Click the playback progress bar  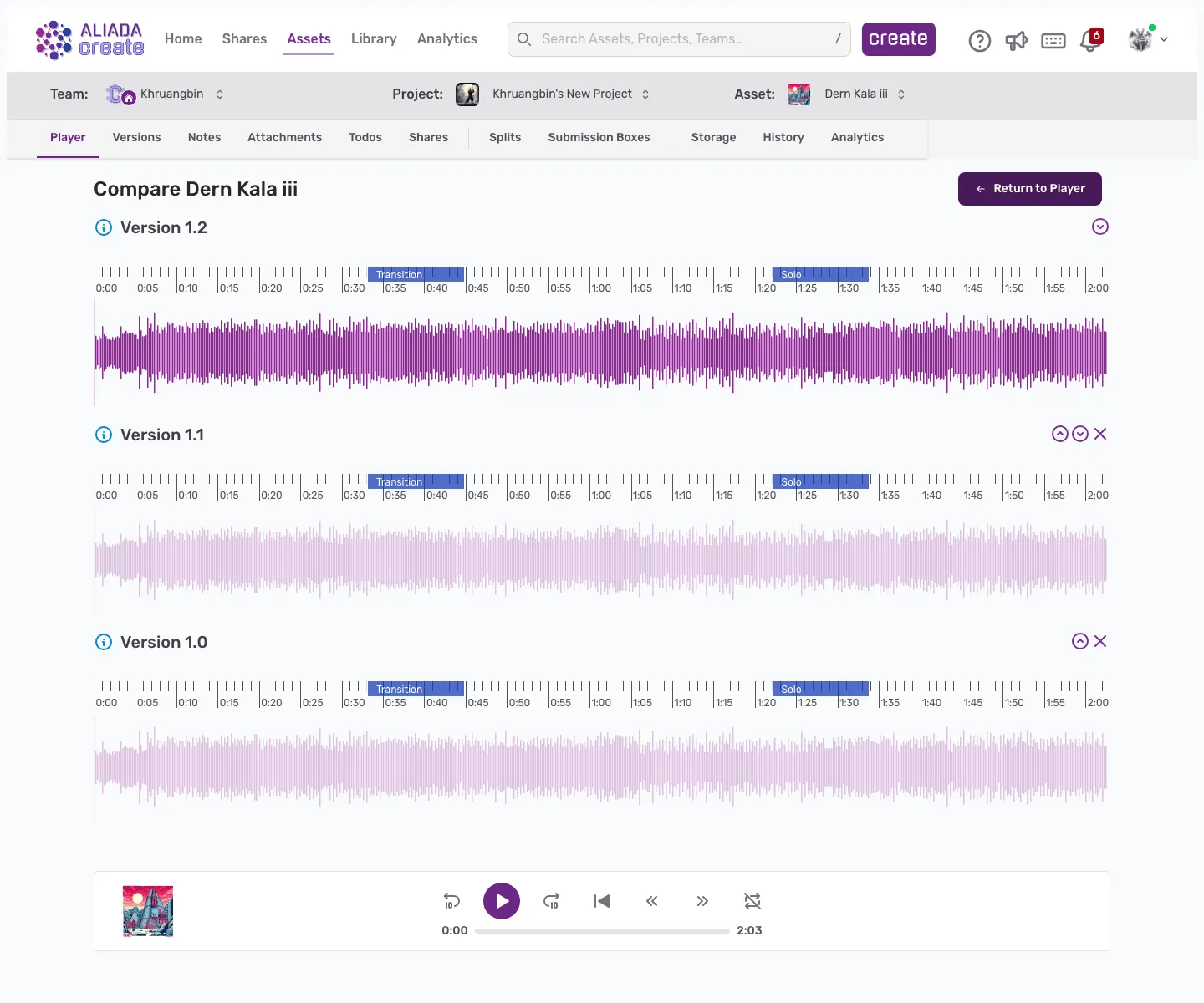click(x=602, y=930)
